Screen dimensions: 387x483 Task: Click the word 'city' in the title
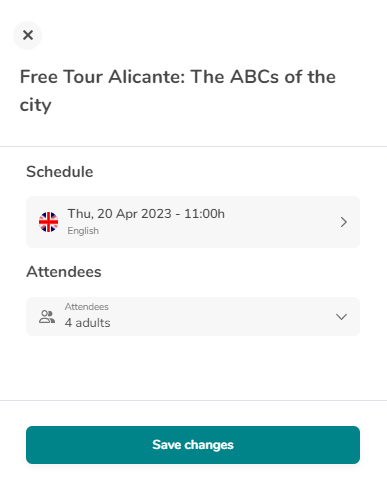pyautogui.click(x=36, y=105)
